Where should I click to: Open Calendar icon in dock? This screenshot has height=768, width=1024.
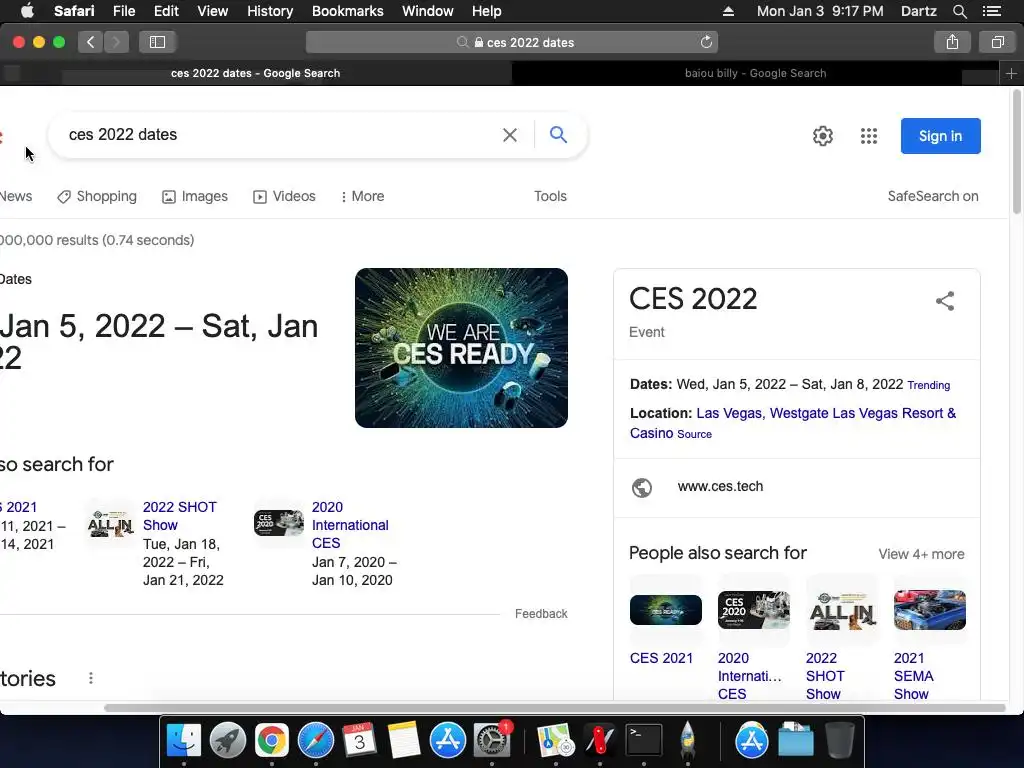(359, 740)
